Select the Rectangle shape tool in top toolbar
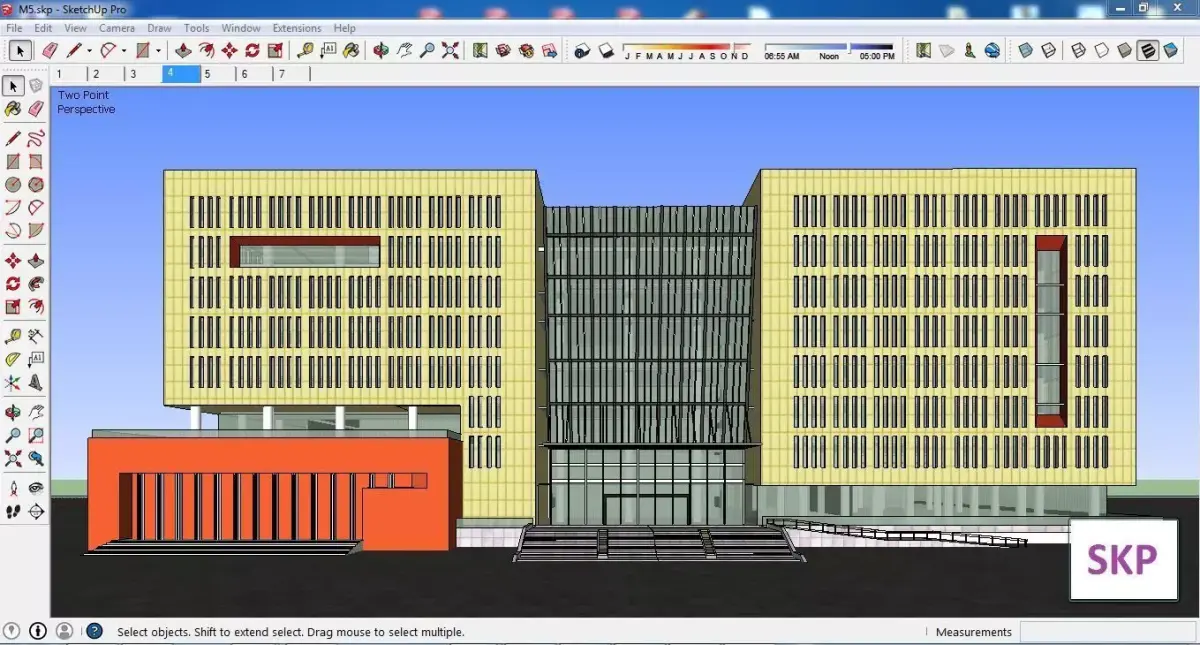This screenshot has width=1200, height=645. point(142,50)
